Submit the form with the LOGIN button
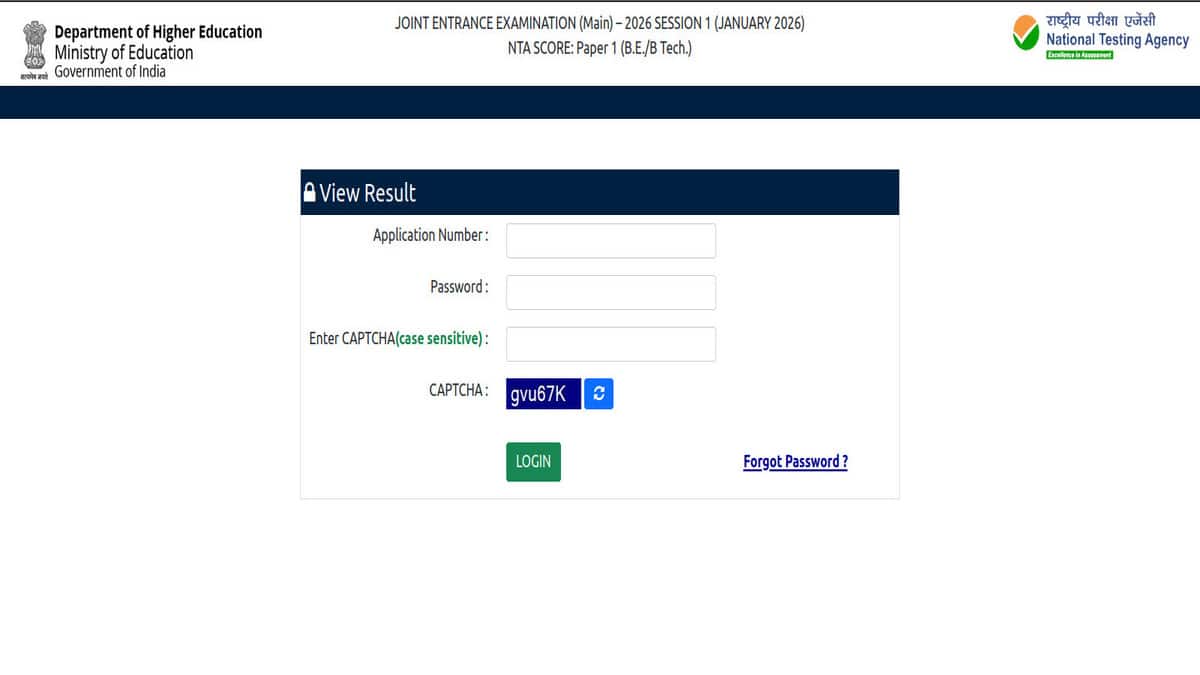 [x=533, y=461]
